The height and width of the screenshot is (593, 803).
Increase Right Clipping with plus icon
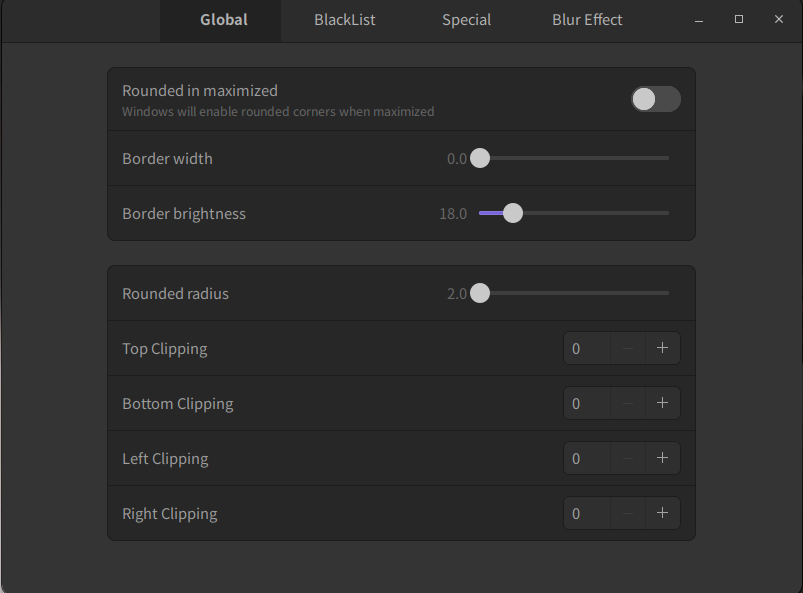click(662, 513)
